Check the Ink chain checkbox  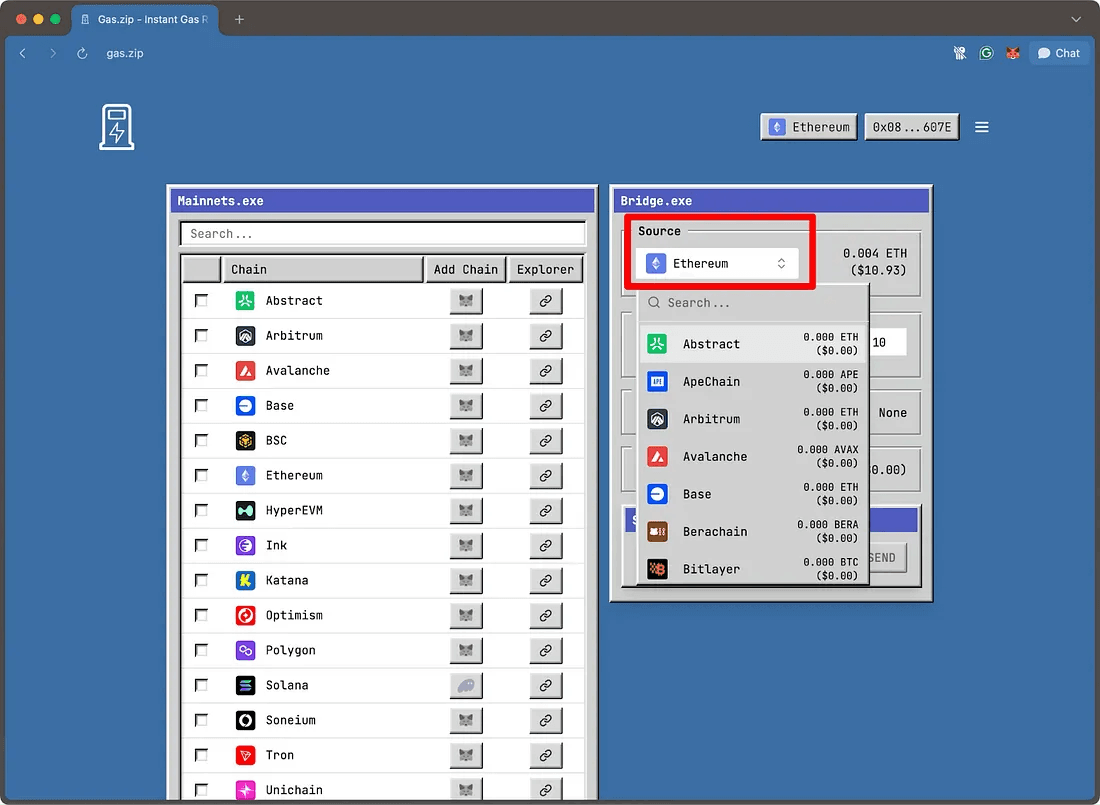(x=201, y=545)
